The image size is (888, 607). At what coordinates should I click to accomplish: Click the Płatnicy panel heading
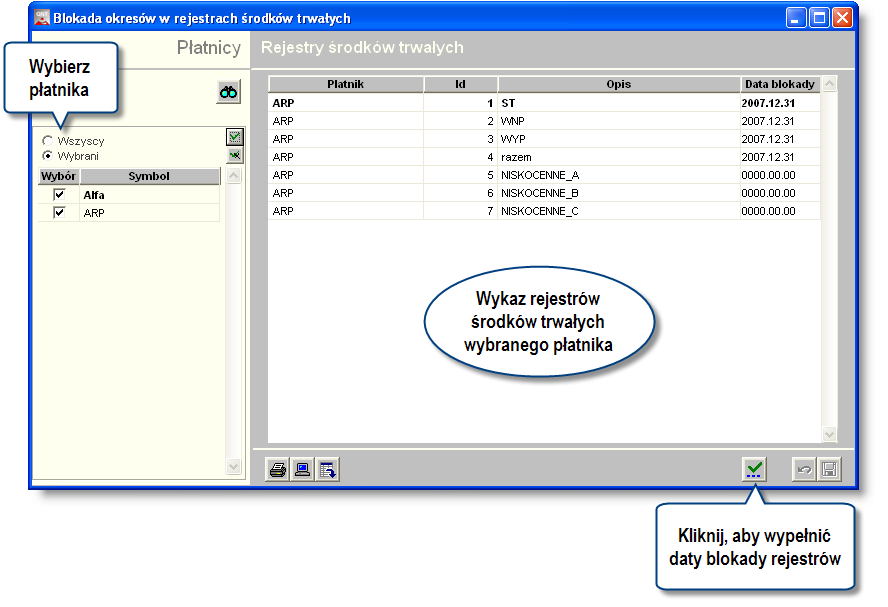208,48
